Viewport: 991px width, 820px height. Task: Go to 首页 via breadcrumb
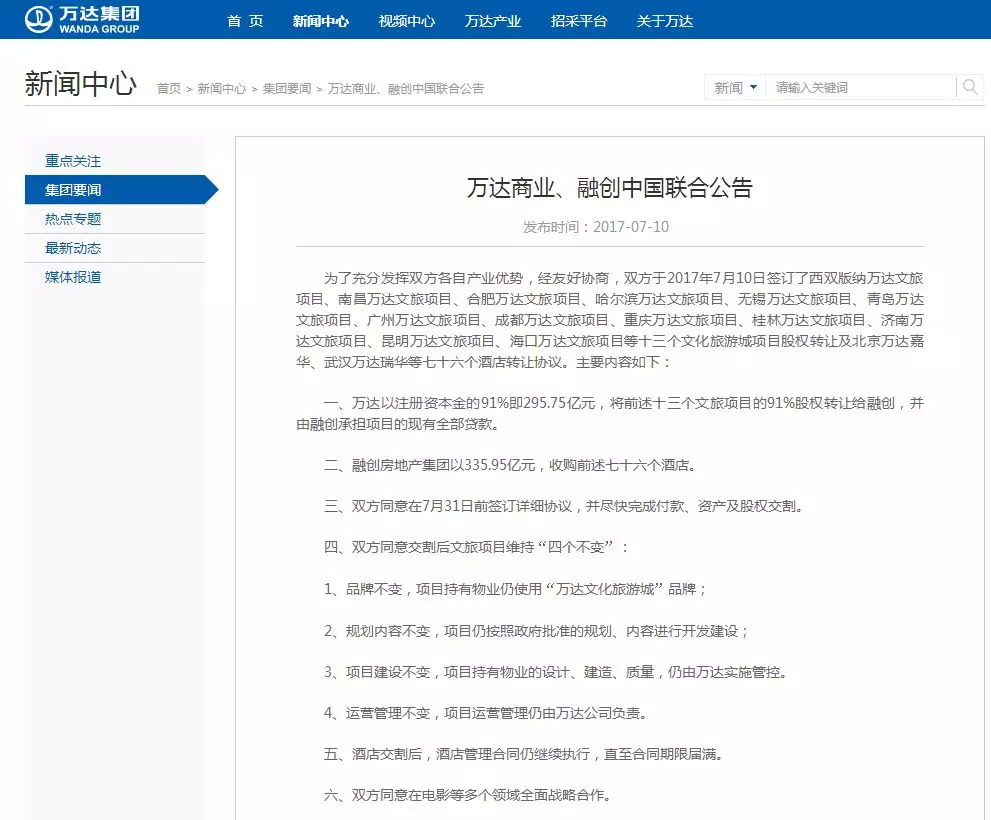pyautogui.click(x=169, y=89)
